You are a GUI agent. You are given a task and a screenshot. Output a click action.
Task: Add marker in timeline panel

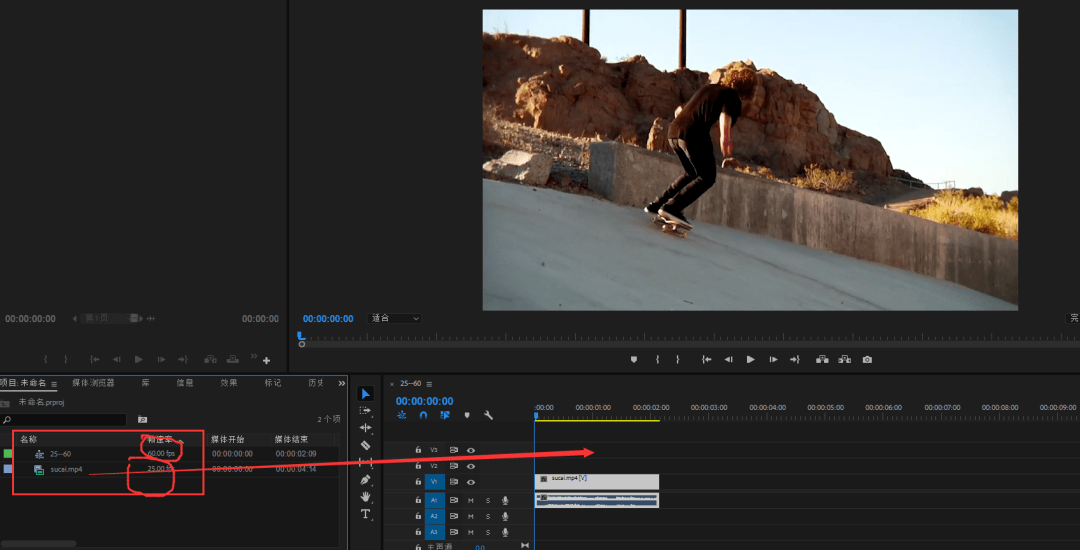[467, 415]
